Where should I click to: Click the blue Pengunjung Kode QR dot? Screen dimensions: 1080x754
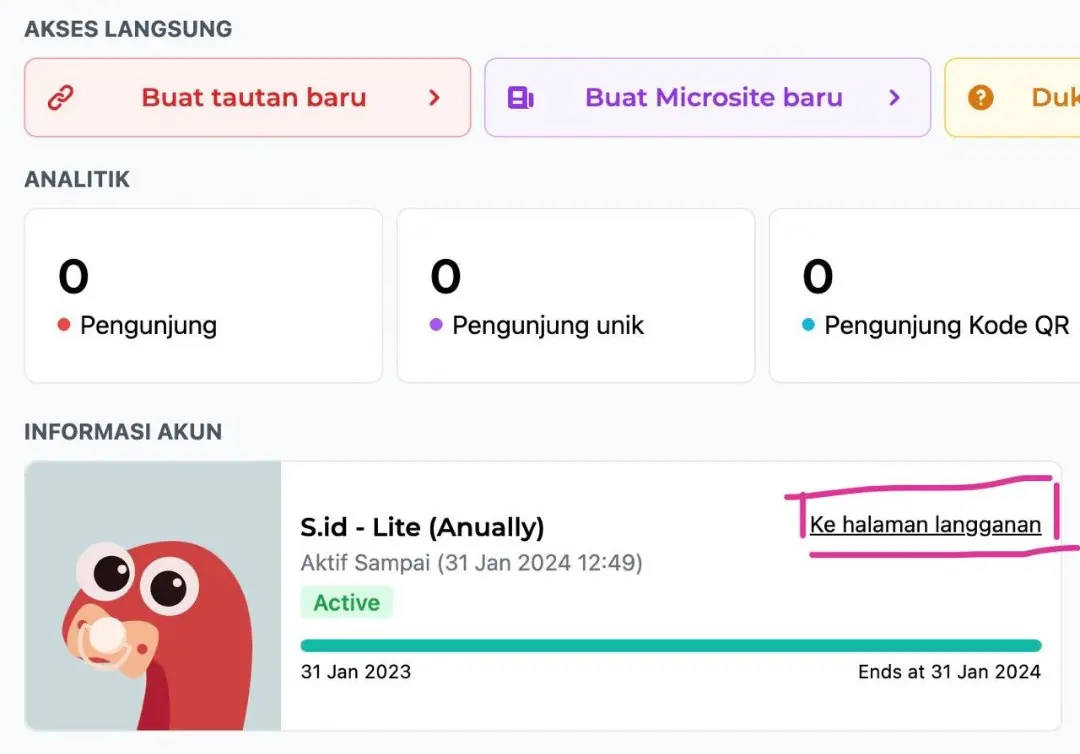pyautogui.click(x=808, y=325)
